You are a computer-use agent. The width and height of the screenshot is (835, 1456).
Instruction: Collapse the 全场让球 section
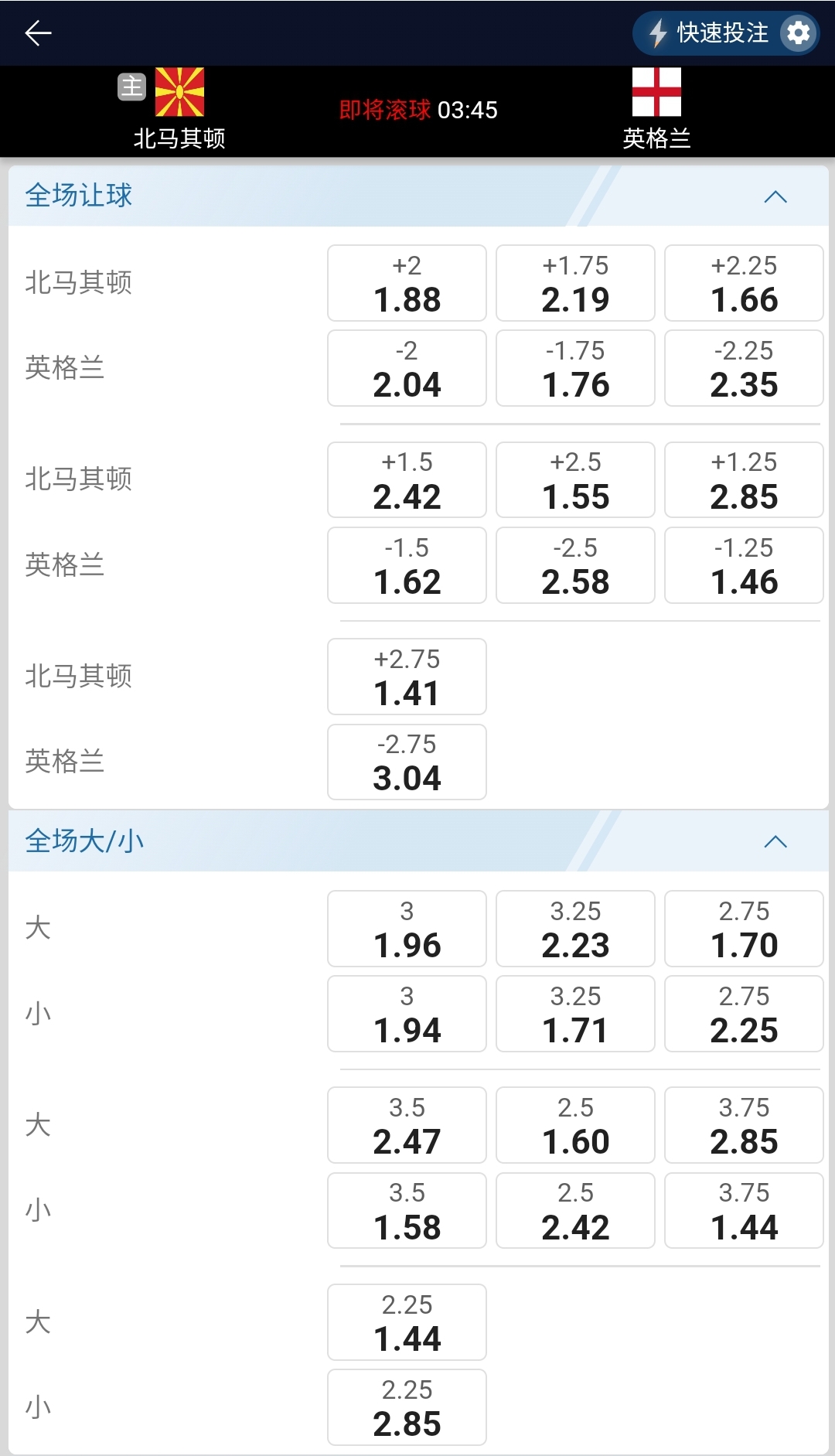pos(775,196)
